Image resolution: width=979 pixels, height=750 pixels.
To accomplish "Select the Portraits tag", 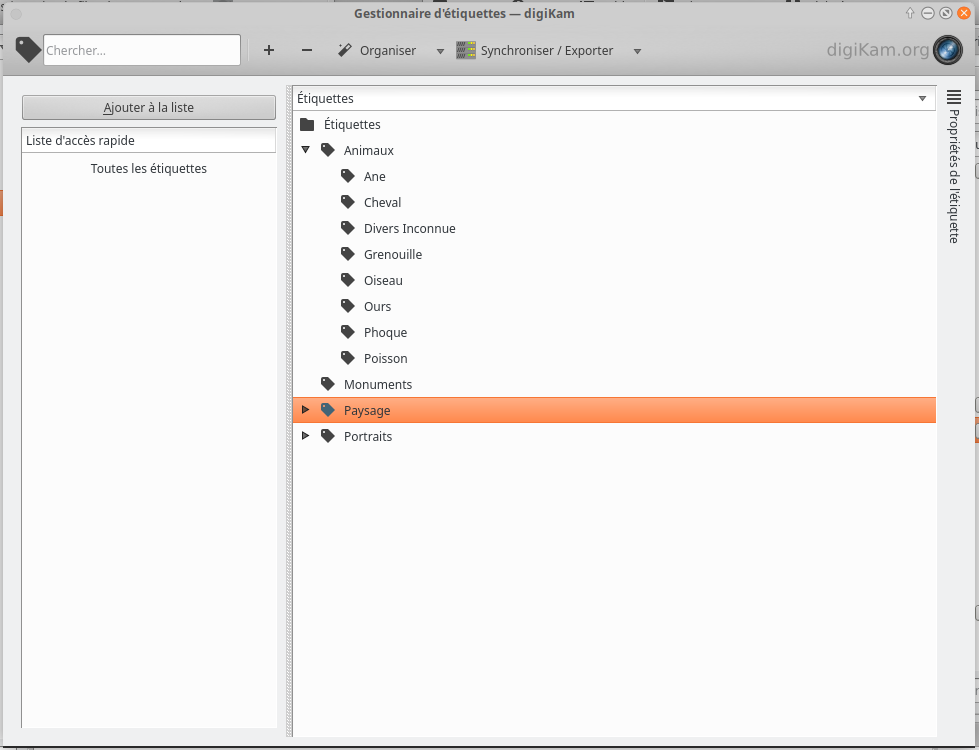I will pos(368,437).
